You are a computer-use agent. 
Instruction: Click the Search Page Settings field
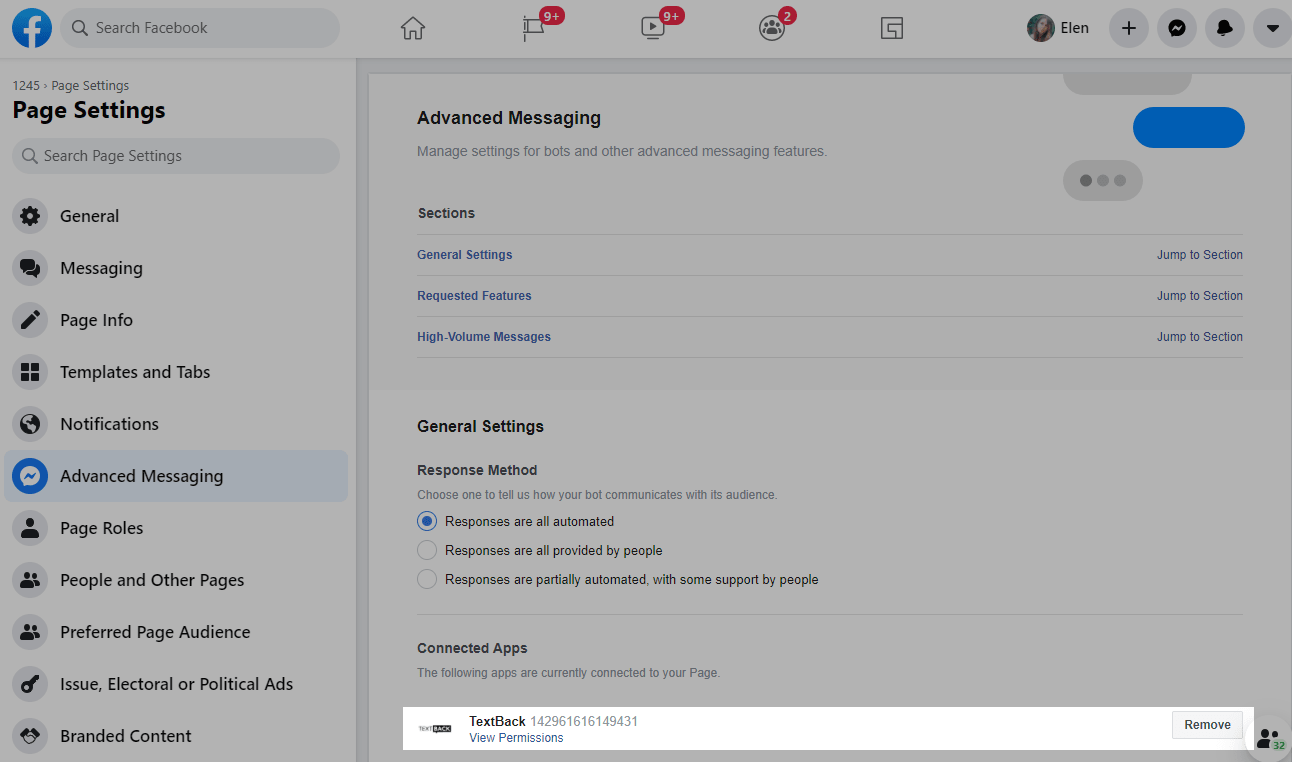coord(176,156)
